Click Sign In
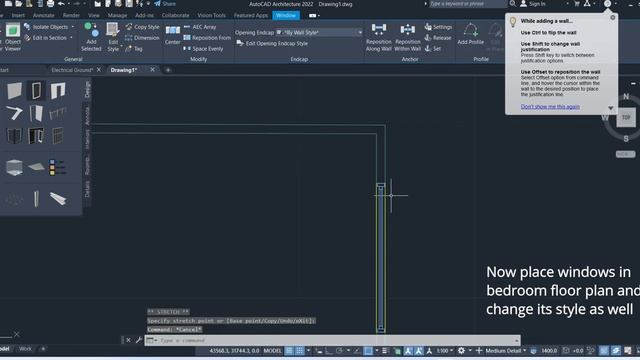Screen dimensions: 640x360 coord(533,4)
